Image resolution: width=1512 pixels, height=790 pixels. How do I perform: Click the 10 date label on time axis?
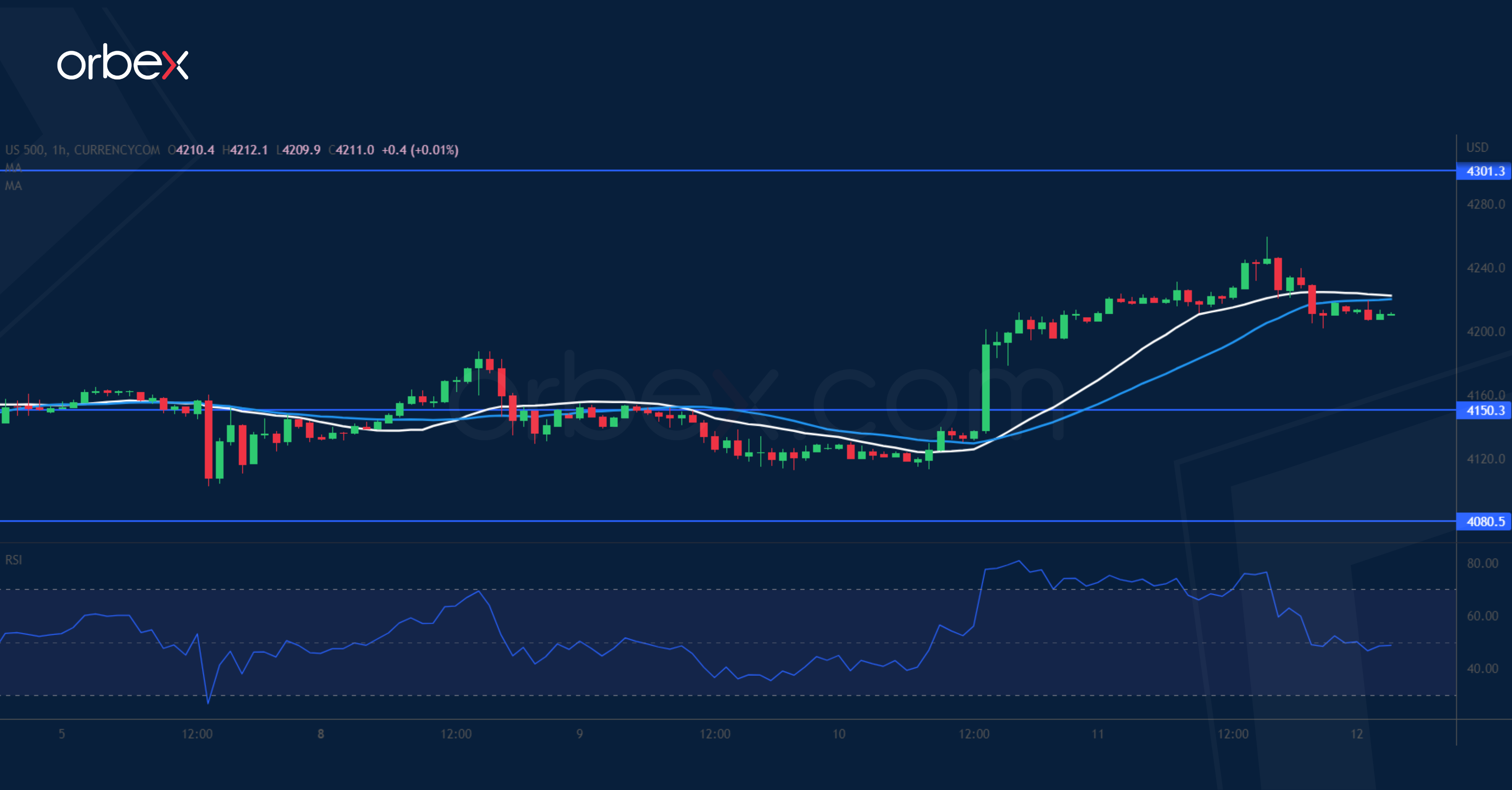click(x=839, y=734)
